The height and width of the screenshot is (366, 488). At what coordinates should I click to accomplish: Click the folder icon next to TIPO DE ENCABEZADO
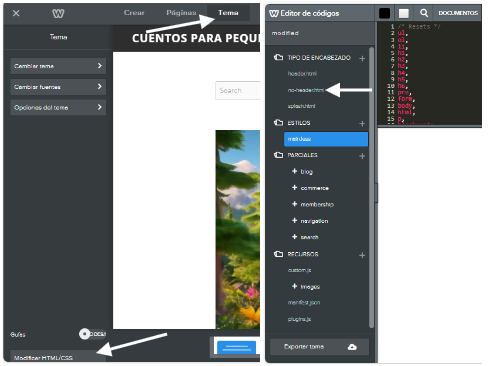[x=278, y=57]
